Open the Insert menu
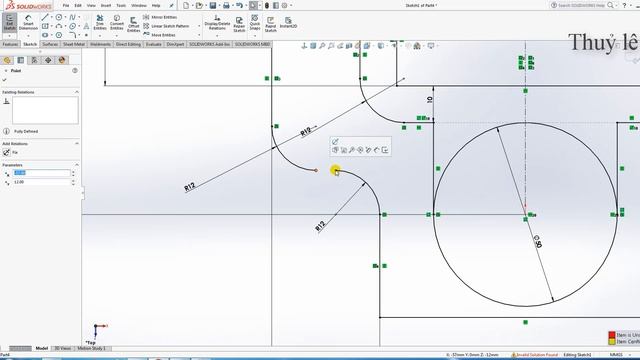640x360 pixels. [106, 6]
